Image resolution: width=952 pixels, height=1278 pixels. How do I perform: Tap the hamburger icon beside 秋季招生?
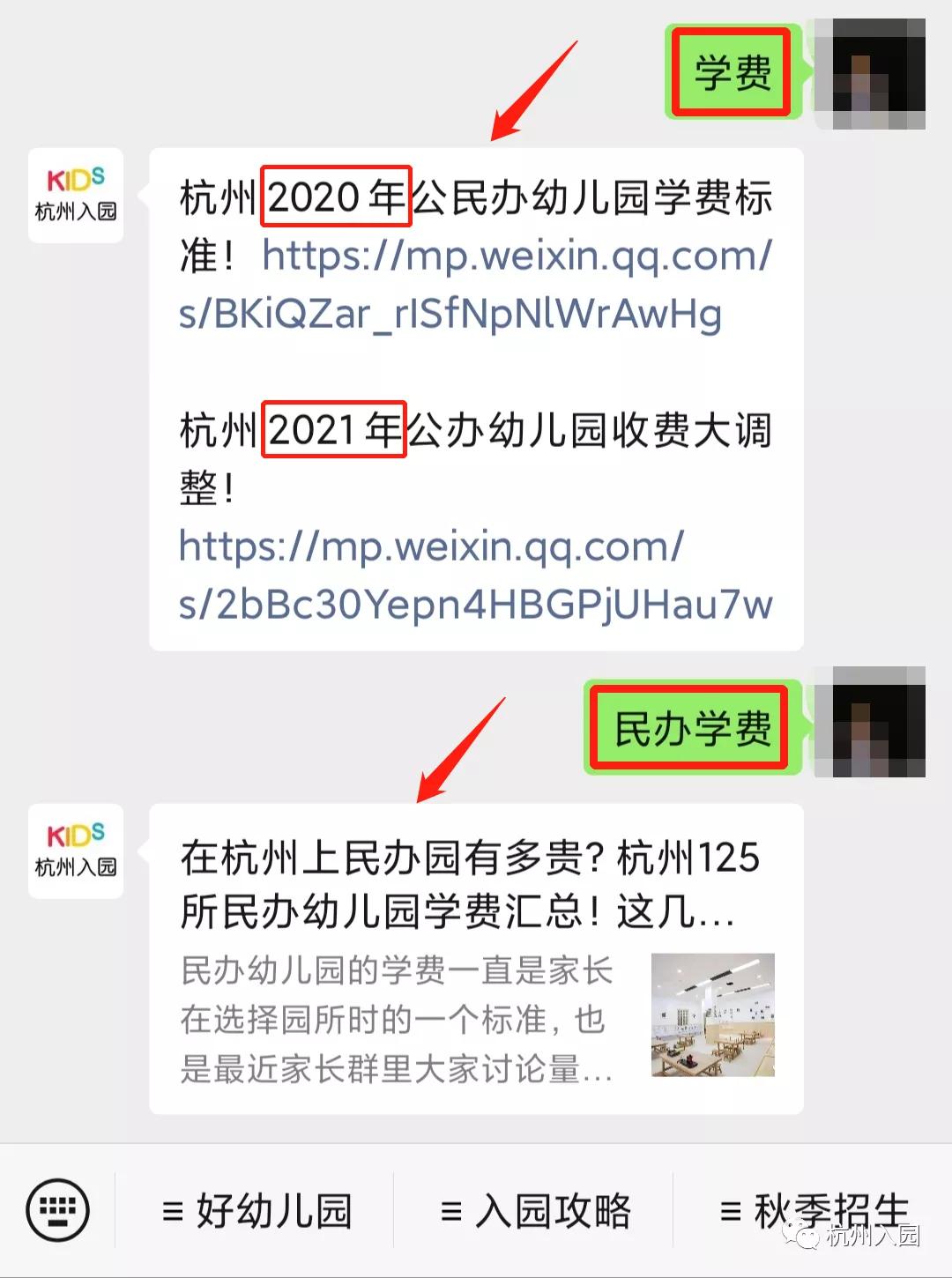pos(731,1211)
